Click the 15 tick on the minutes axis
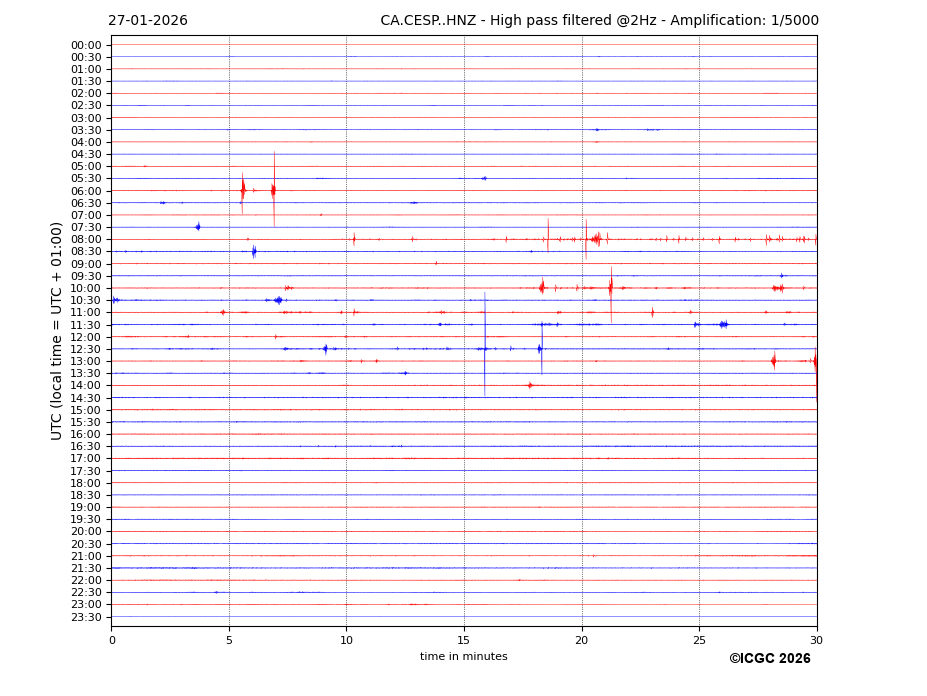Image resolution: width=927 pixels, height=696 pixels. coord(464,640)
